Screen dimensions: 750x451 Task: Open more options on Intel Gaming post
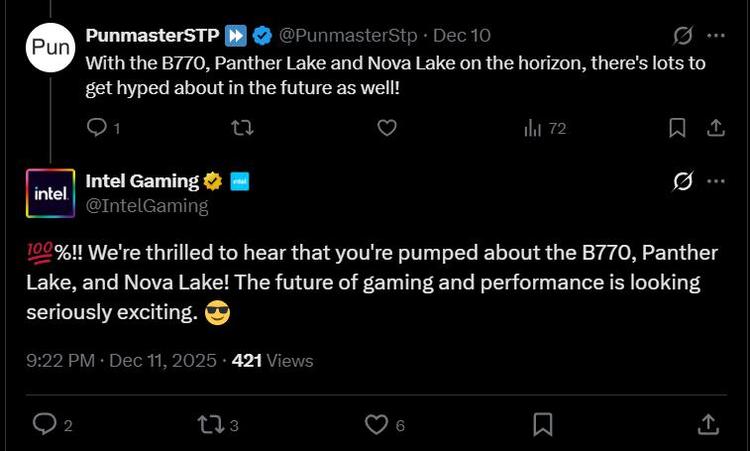(716, 182)
